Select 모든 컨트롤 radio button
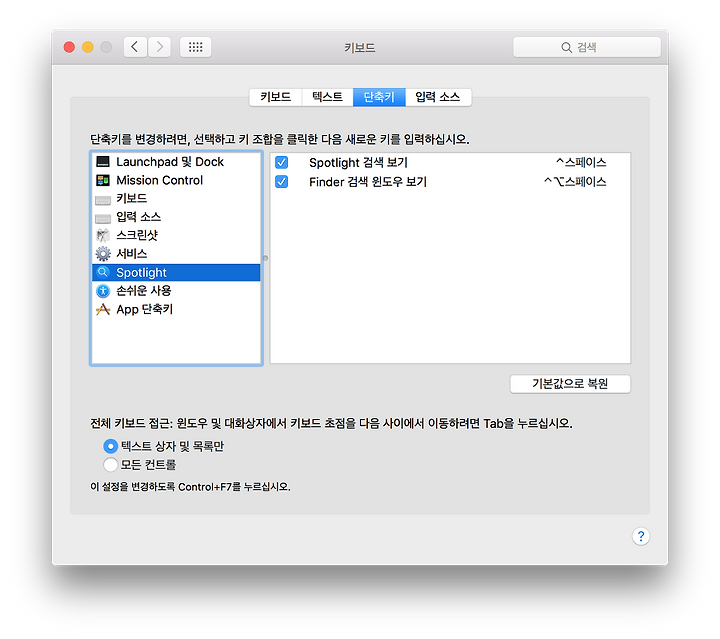The width and height of the screenshot is (720, 639). tap(111, 465)
